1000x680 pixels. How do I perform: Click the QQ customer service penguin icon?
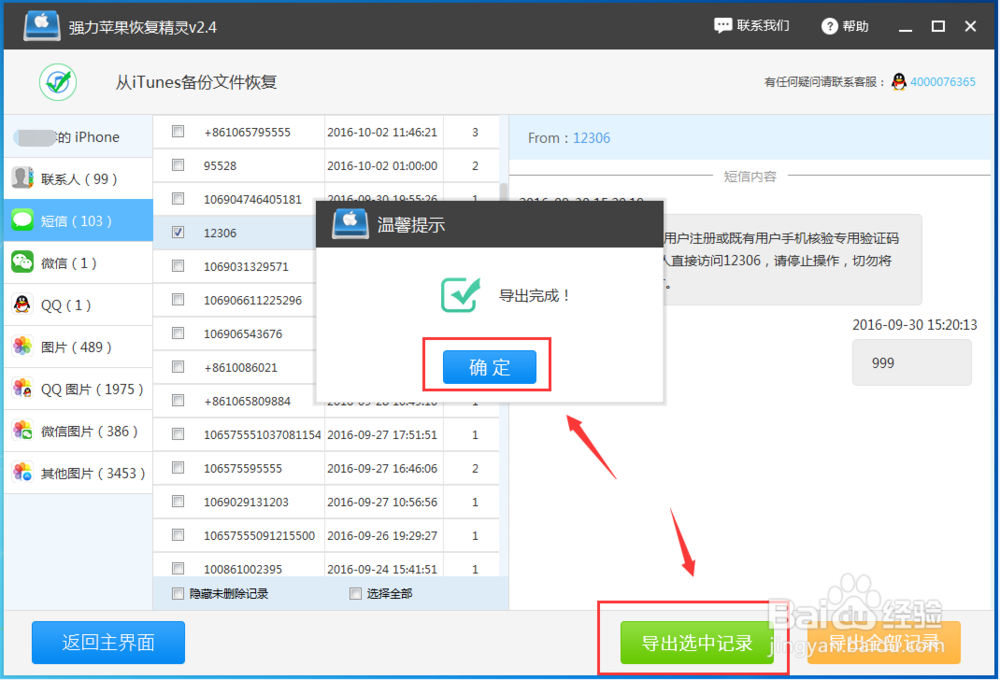(899, 82)
